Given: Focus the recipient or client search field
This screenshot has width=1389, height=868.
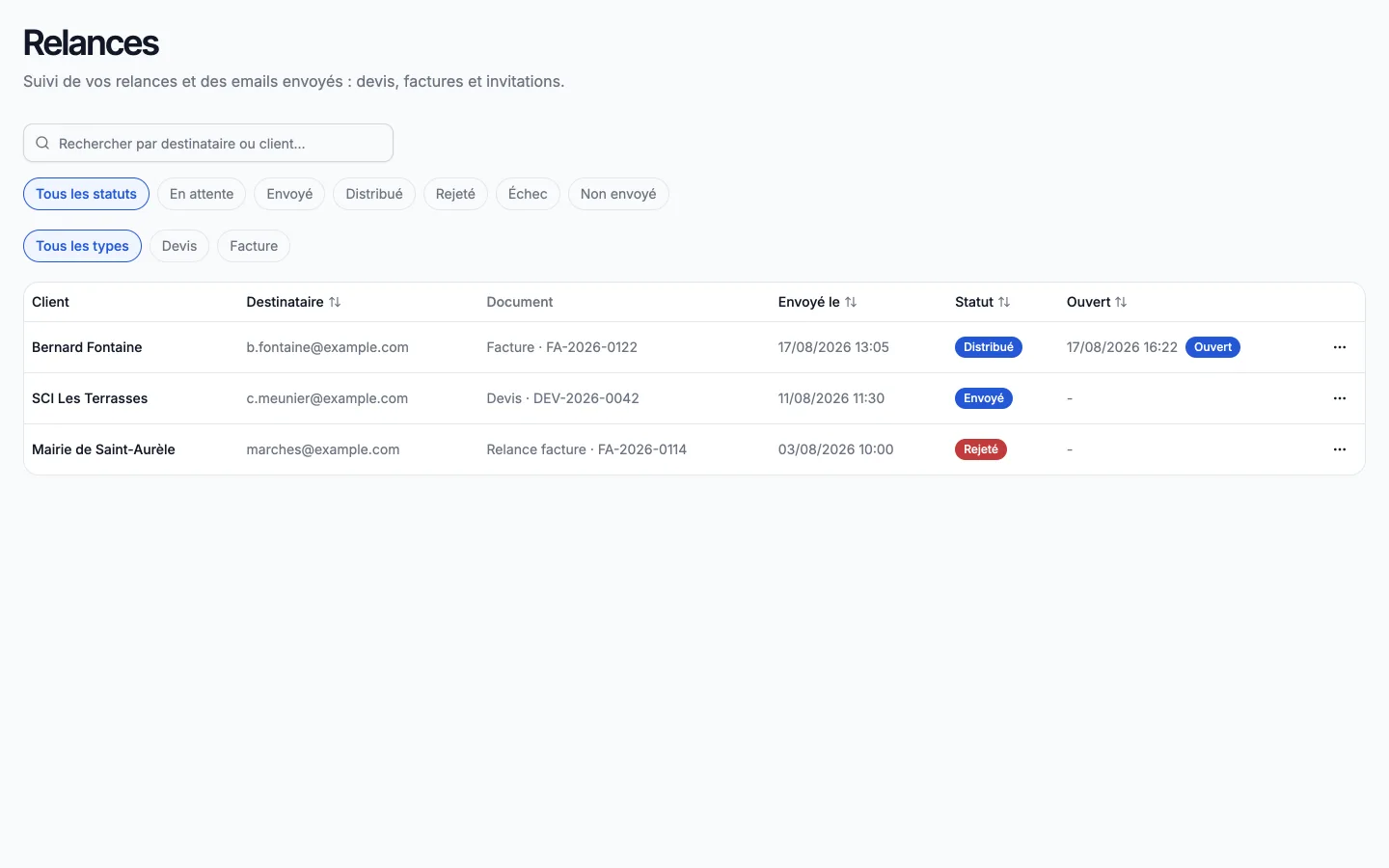Looking at the screenshot, I should click(x=208, y=143).
